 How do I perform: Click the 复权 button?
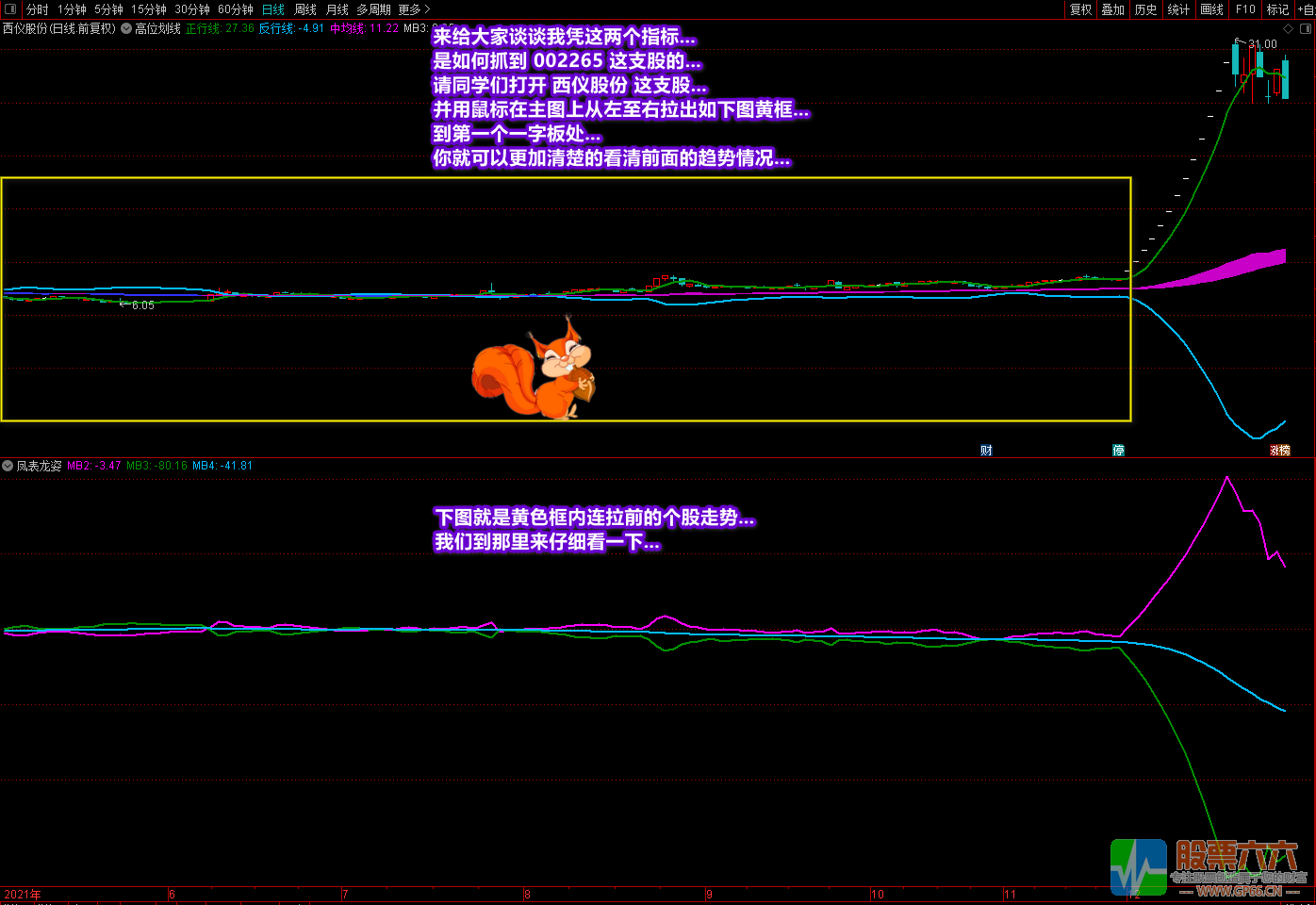(x=1080, y=9)
